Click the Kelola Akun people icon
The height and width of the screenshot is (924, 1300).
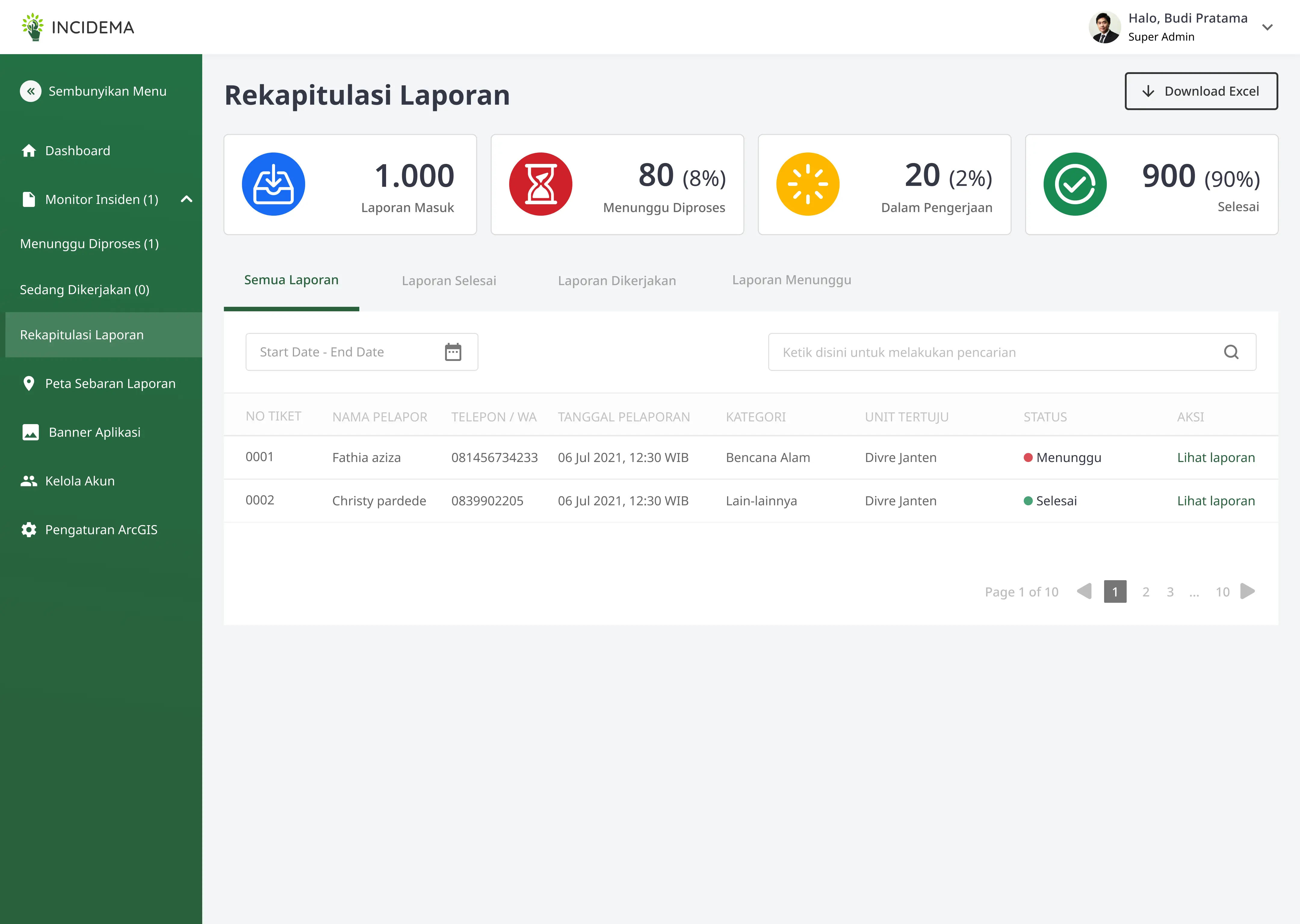[x=29, y=481]
